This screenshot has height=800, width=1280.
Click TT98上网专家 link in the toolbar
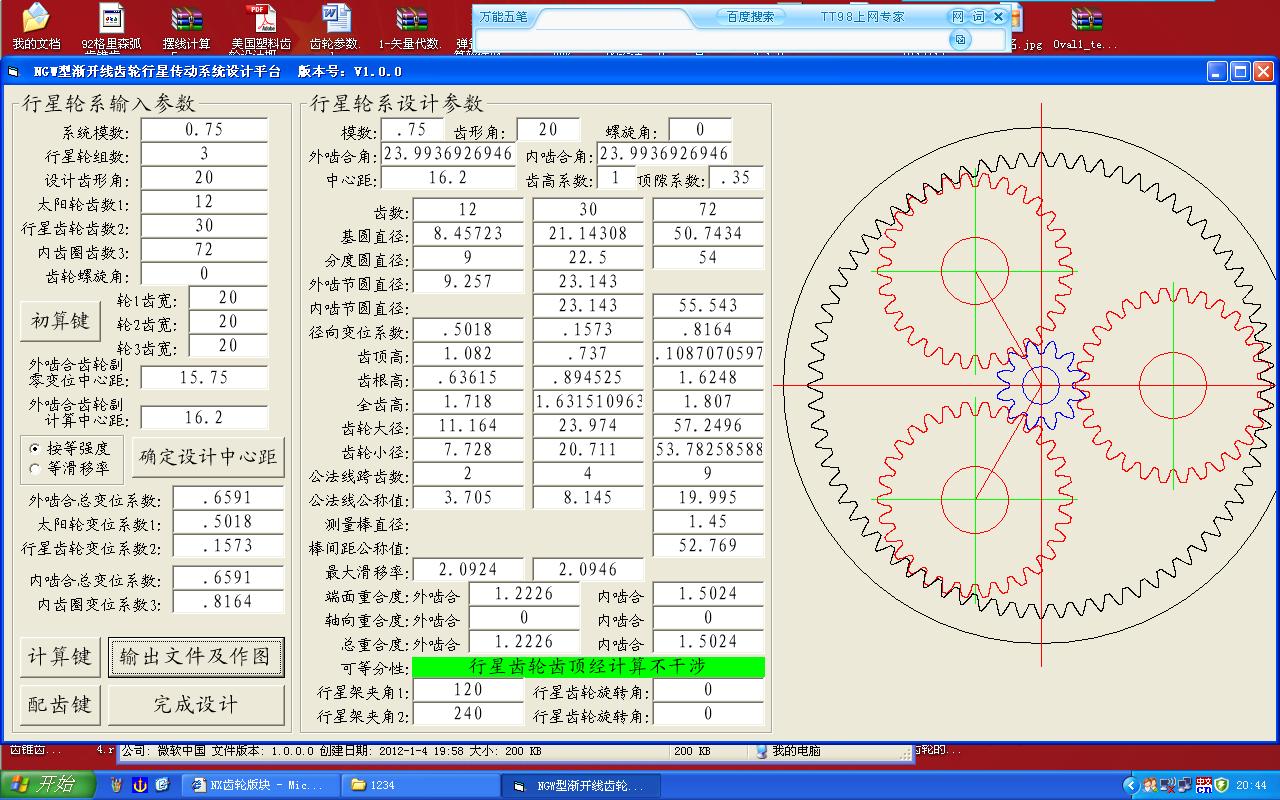[862, 17]
